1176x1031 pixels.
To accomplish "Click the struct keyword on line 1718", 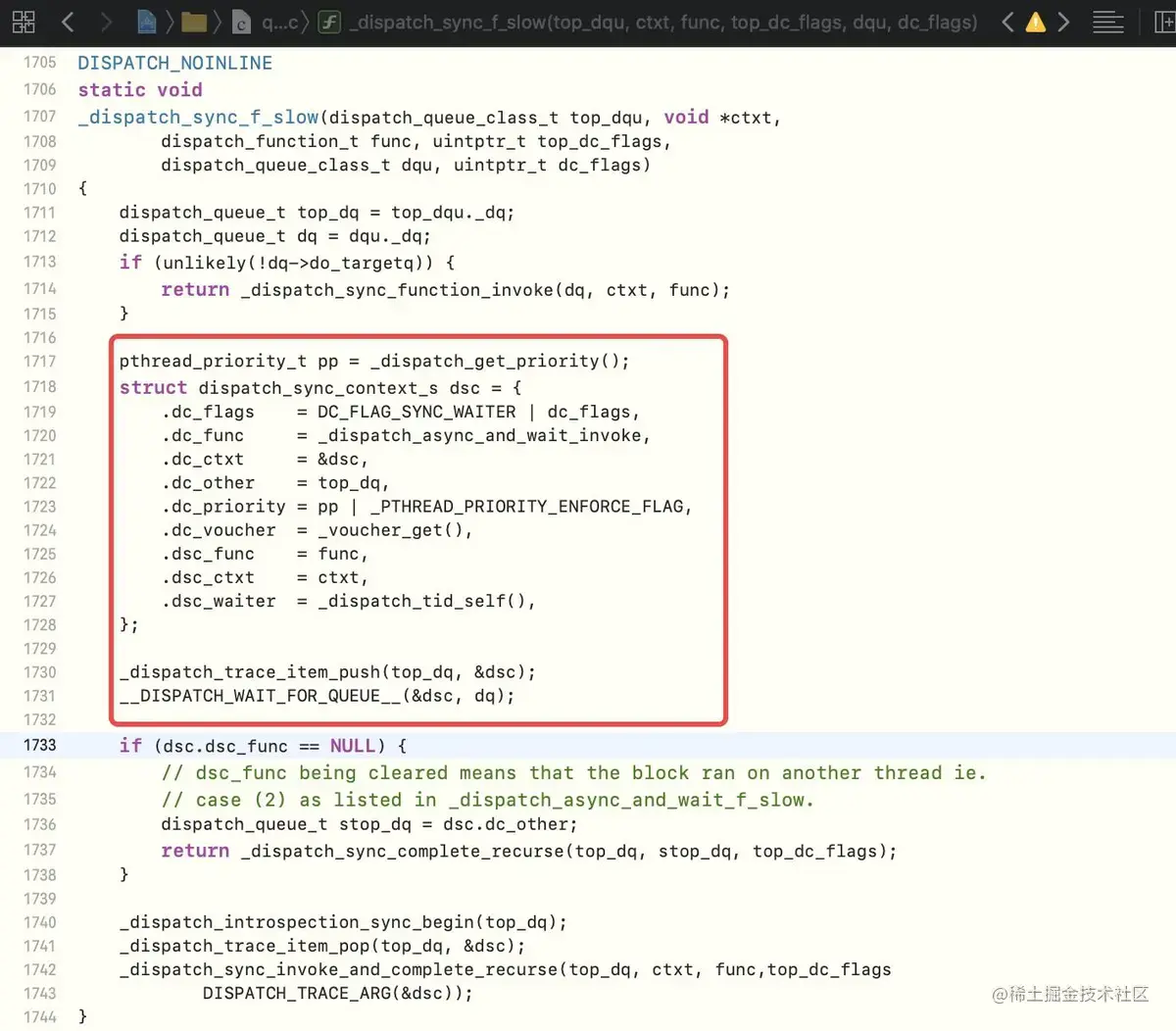I will pyautogui.click(x=153, y=388).
